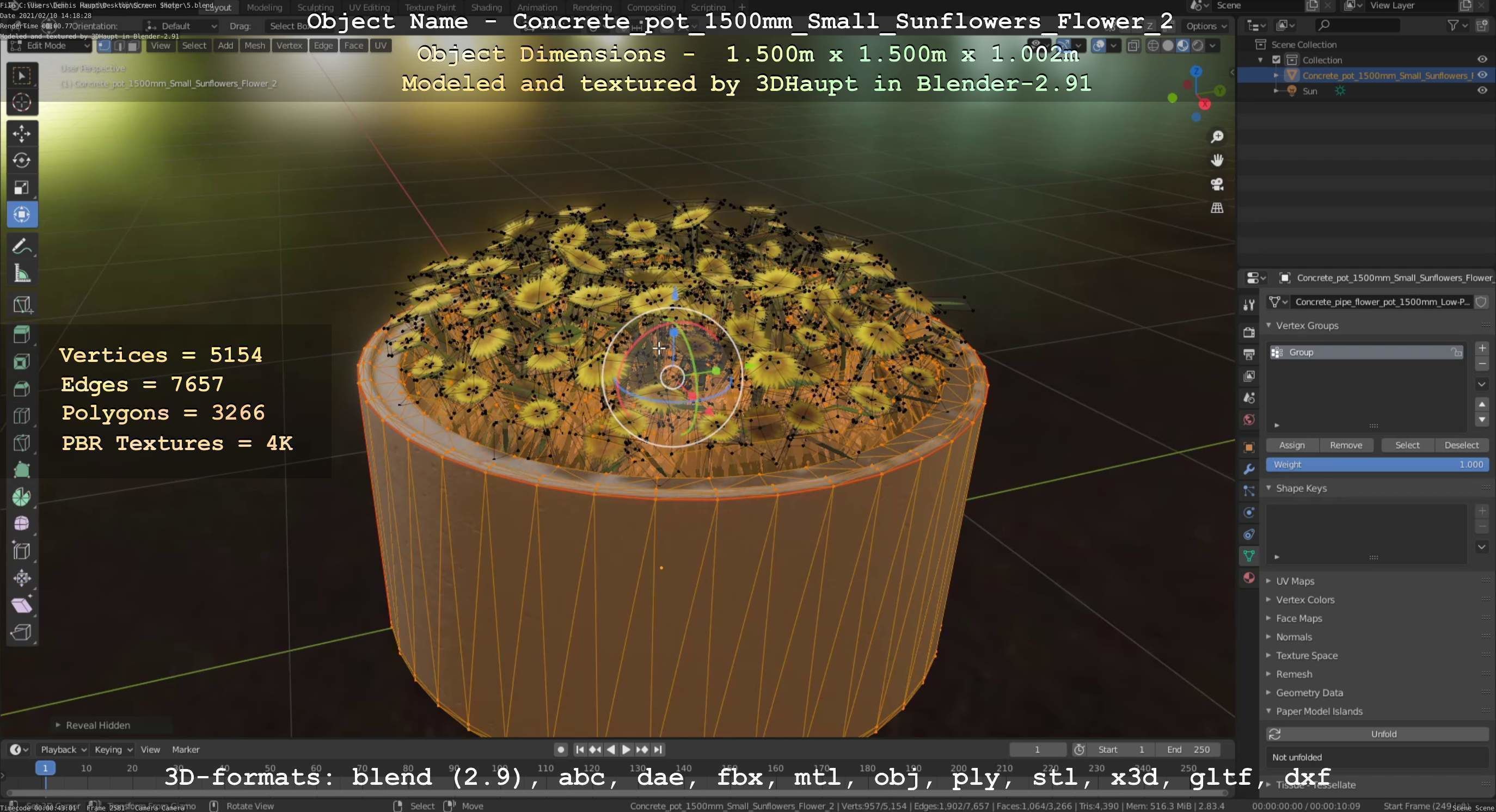Open the Playback dropdown in timeline

click(x=63, y=749)
